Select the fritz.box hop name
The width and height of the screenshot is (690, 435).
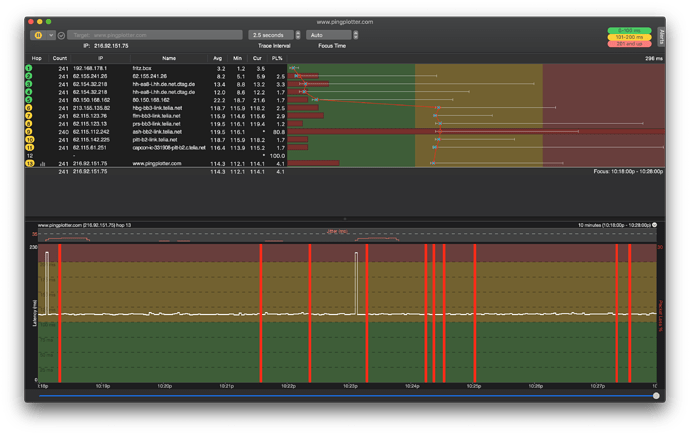coord(142,68)
